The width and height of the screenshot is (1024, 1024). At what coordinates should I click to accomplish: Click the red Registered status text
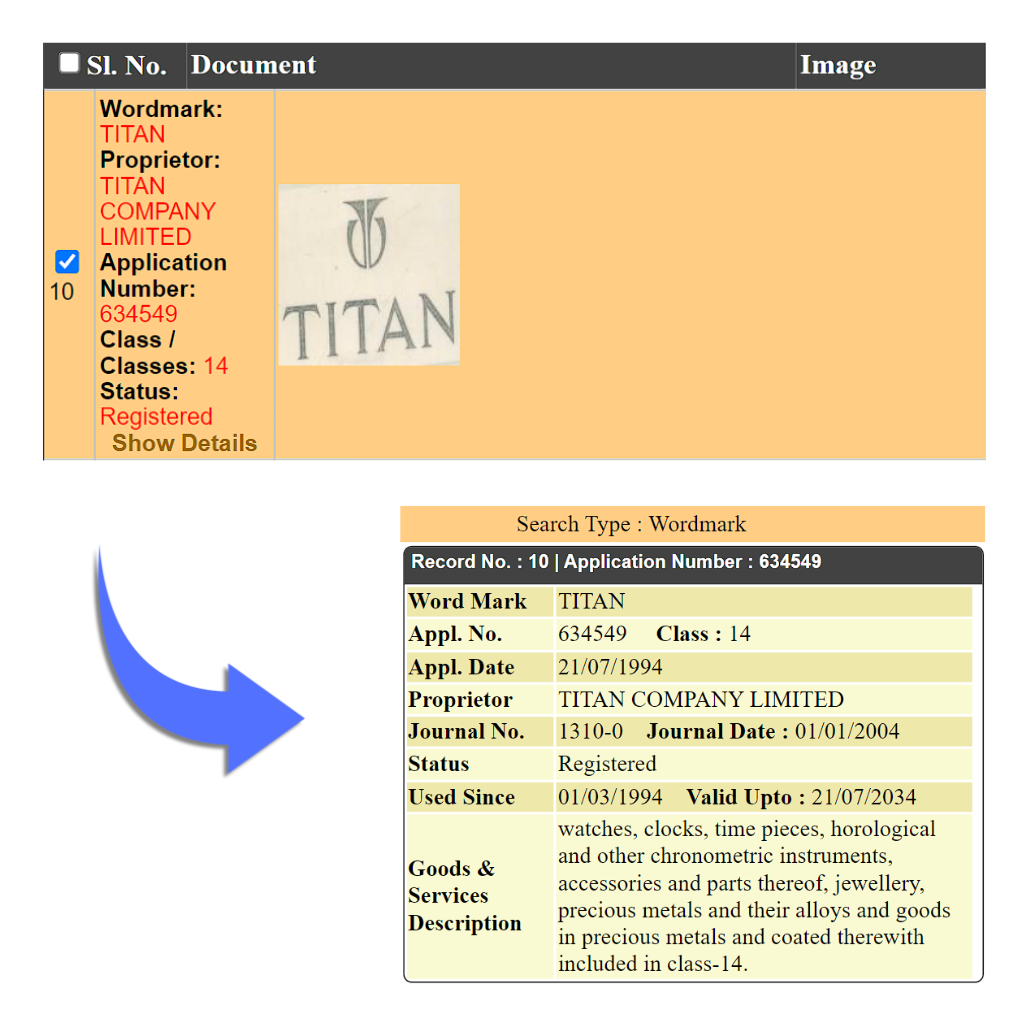click(x=156, y=417)
